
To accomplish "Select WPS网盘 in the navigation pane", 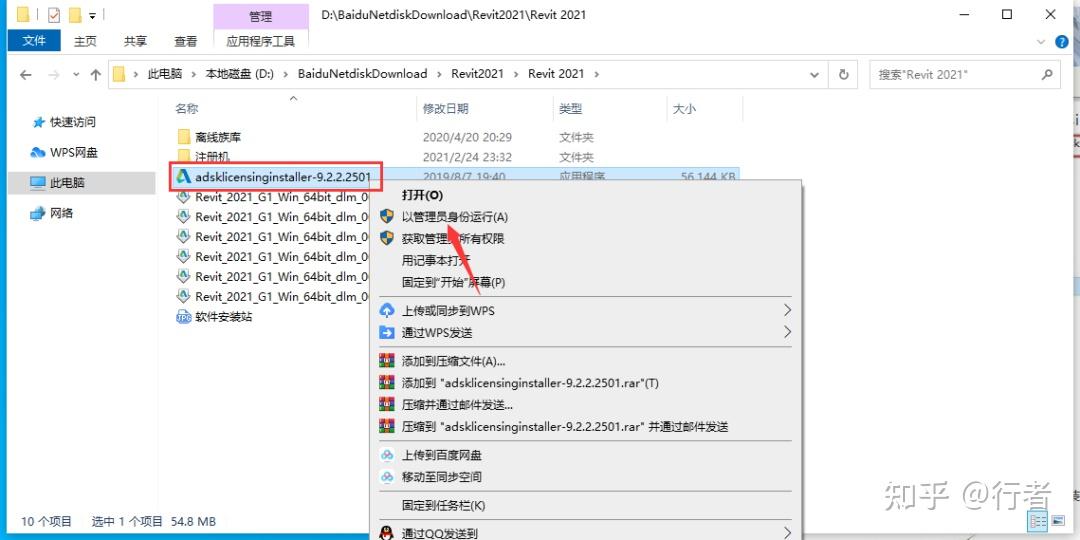I will [65, 152].
